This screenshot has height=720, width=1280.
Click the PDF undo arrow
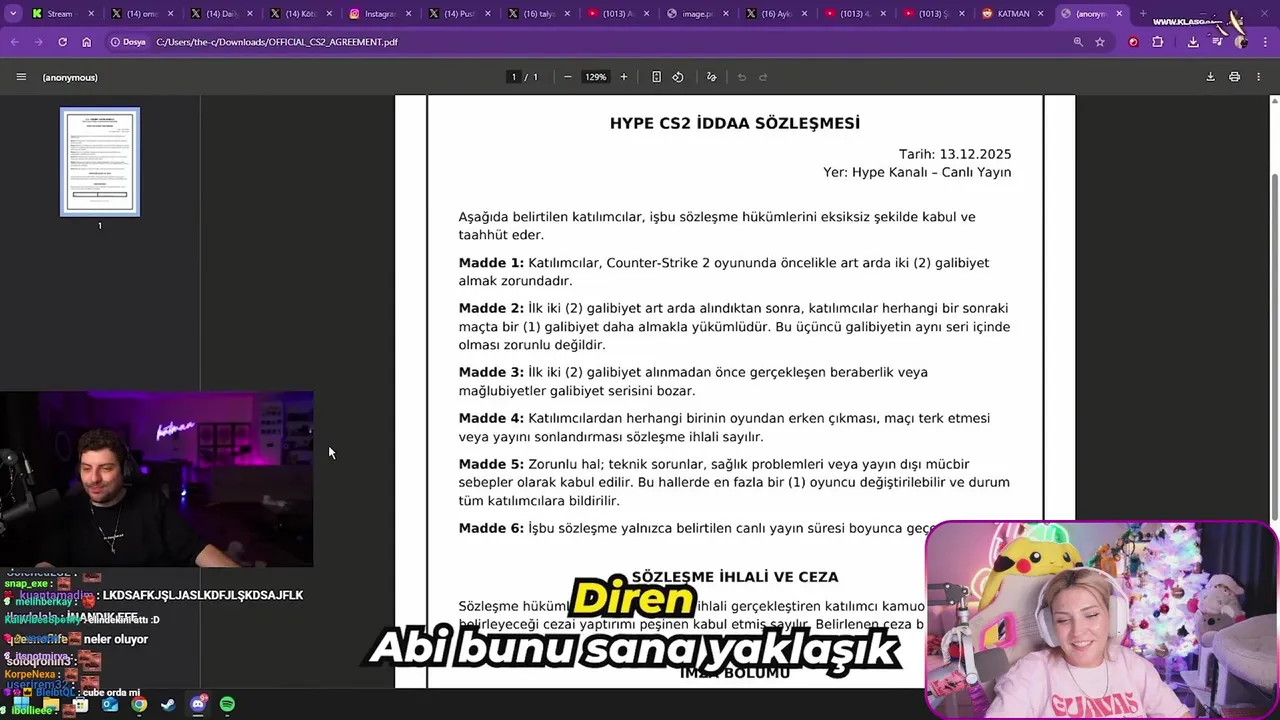coord(742,77)
